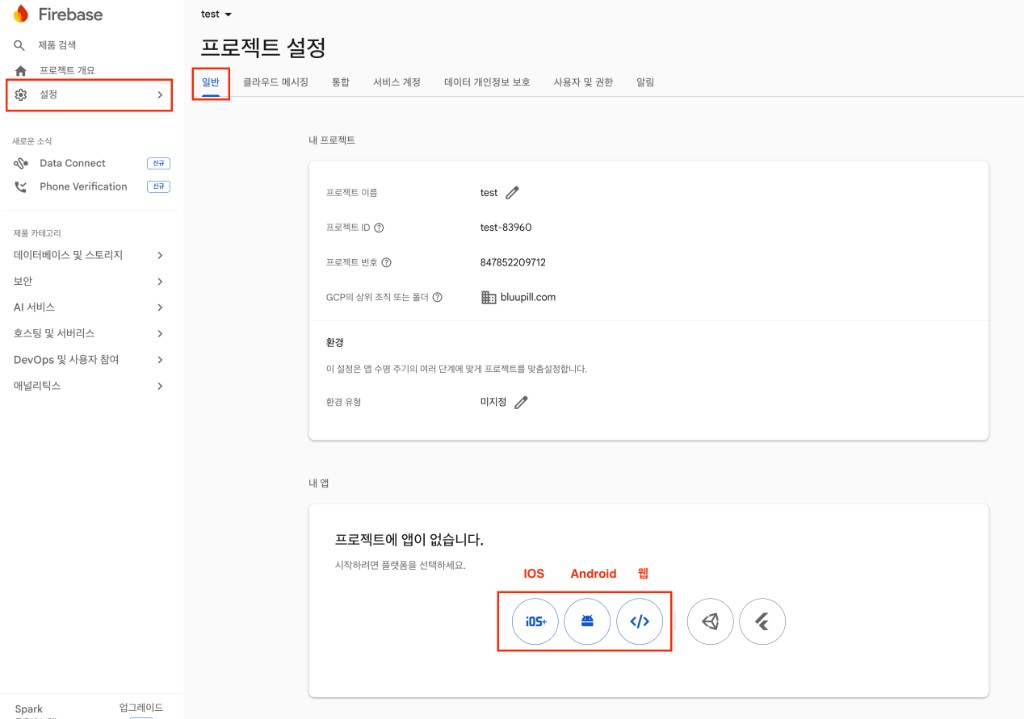Screen dimensions: 1024x719
Task: Click the Data Connect icon
Action: click(21, 163)
